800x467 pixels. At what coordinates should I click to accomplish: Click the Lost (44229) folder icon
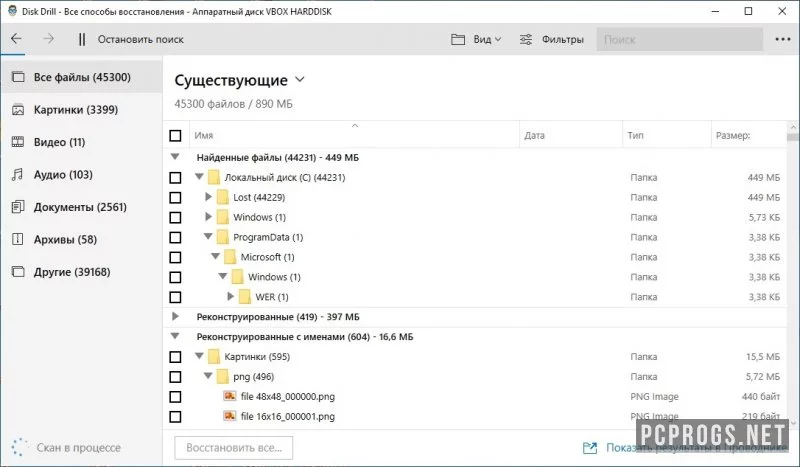pyautogui.click(x=222, y=197)
